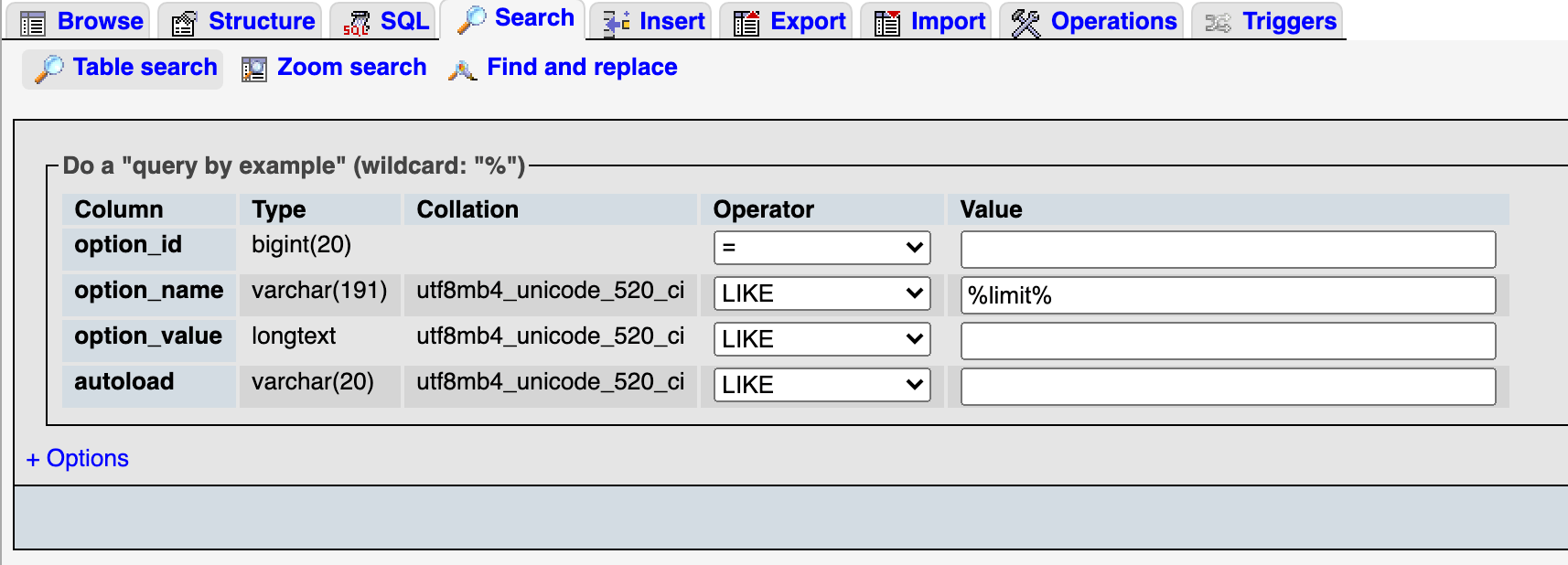Screen dimensions: 1568x565
Task: Open operator dropdown for option_id
Action: (822, 248)
